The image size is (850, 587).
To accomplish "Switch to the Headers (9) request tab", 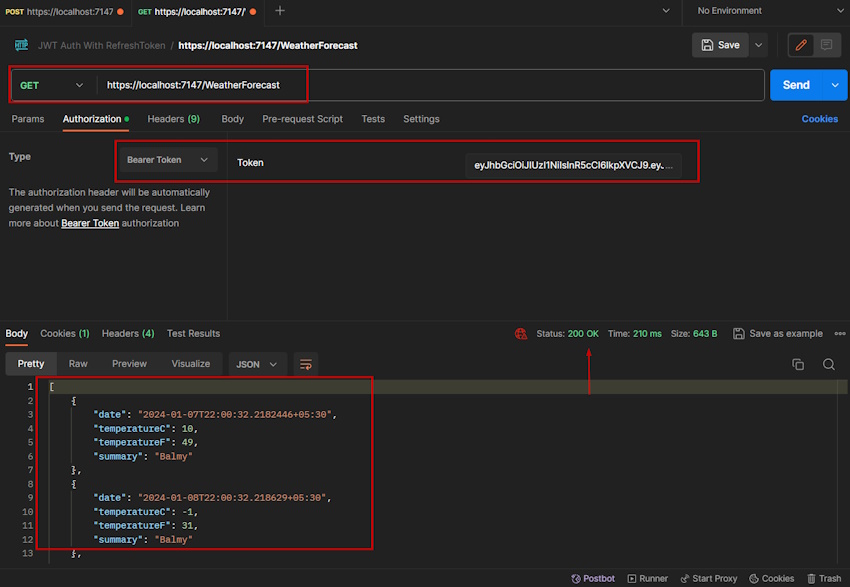I will [x=173, y=119].
